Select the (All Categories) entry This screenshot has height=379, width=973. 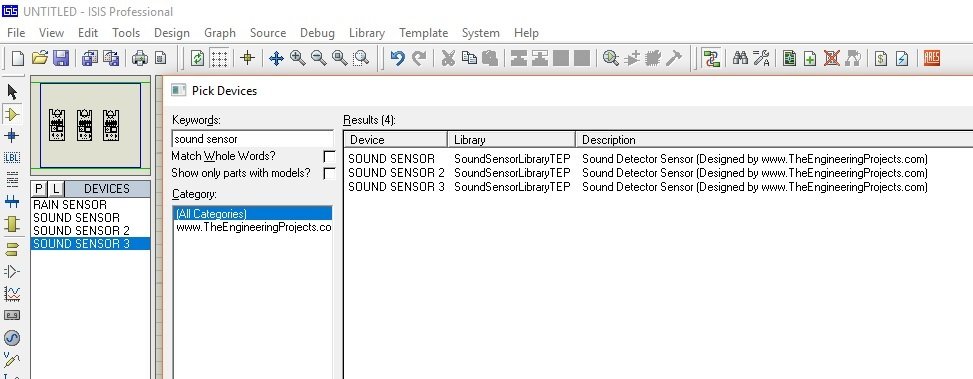tap(253, 213)
